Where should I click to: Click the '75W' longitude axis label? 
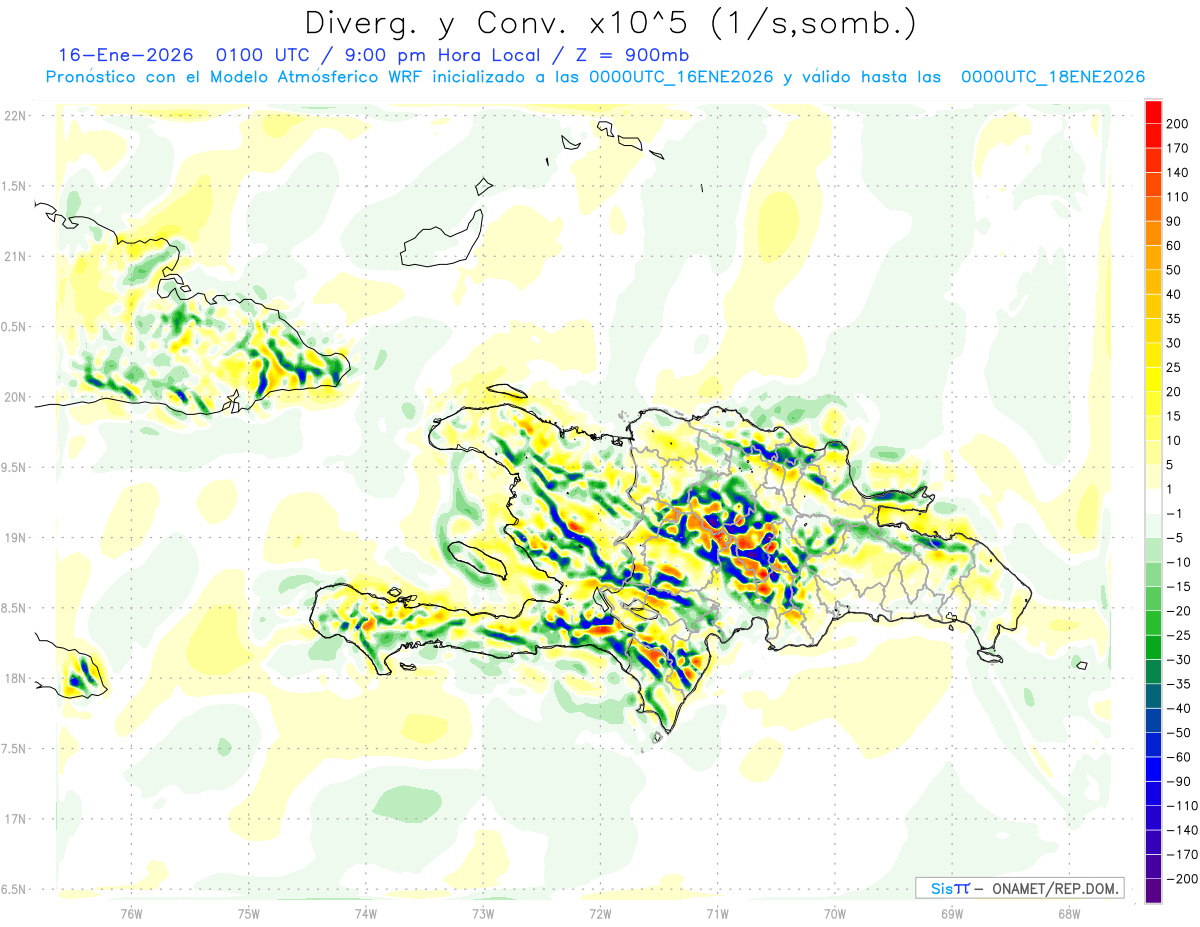pos(249,913)
